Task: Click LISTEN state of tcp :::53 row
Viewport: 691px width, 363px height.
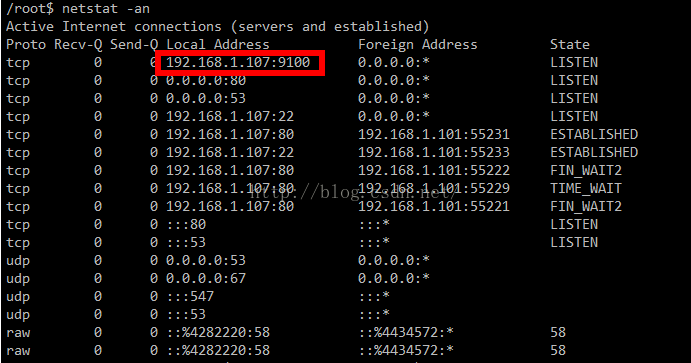Action: pyautogui.click(x=574, y=243)
